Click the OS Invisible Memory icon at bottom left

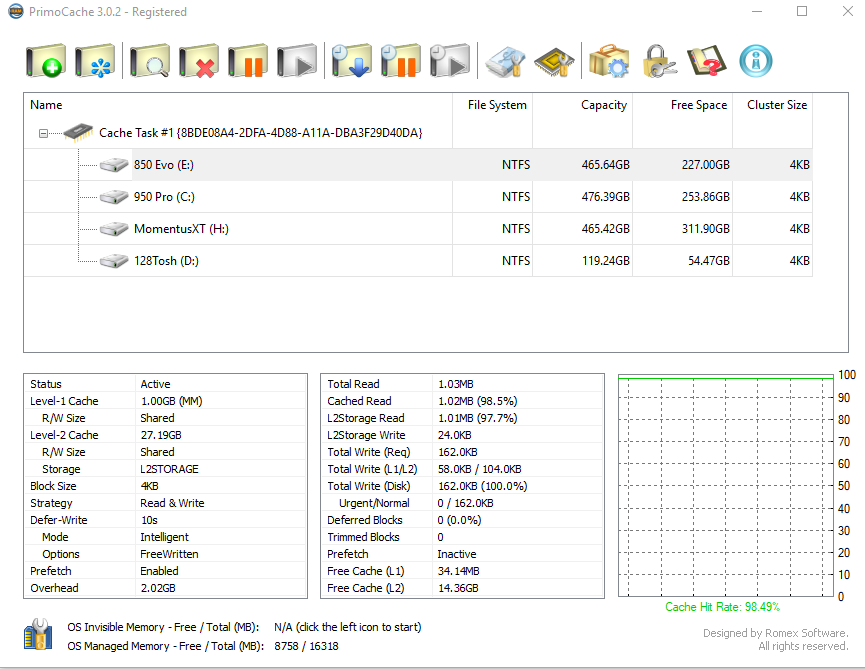tap(38, 636)
